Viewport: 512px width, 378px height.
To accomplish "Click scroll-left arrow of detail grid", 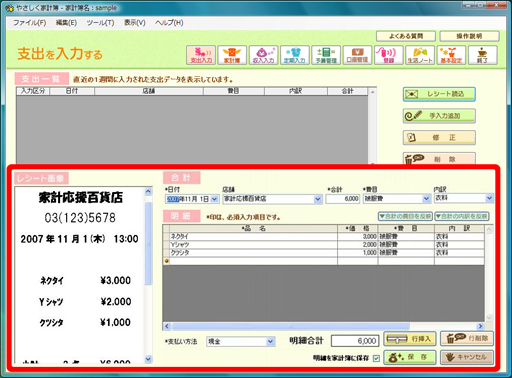I will (167, 326).
